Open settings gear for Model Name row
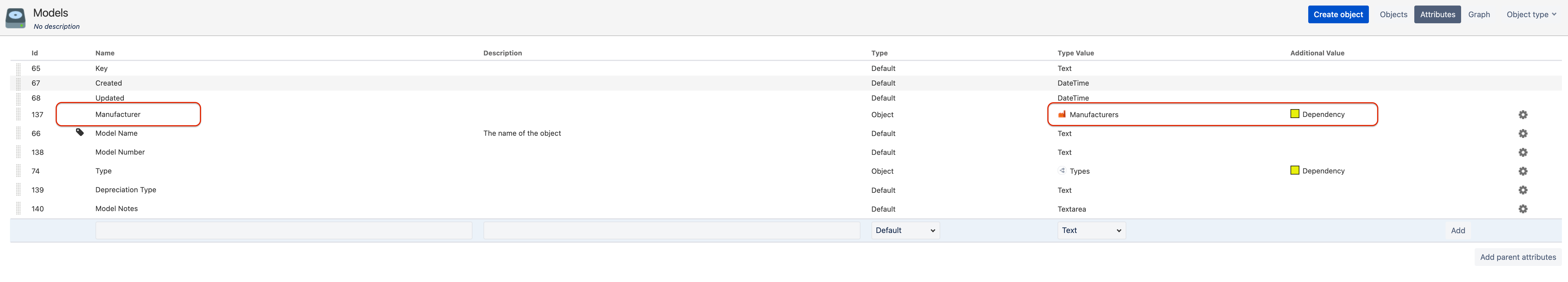1568x282 pixels. (x=1522, y=134)
